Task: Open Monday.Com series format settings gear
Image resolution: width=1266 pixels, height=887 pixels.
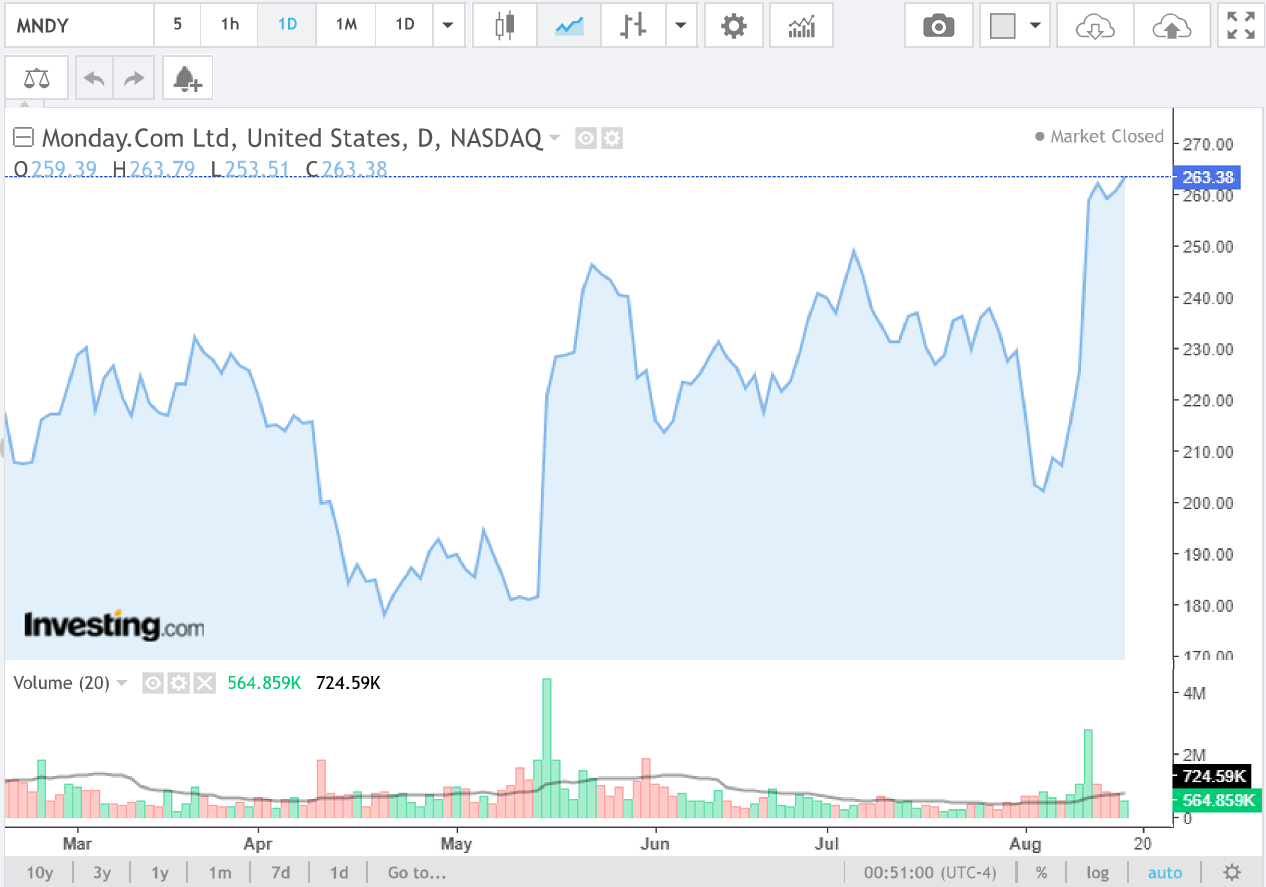Action: [x=612, y=138]
